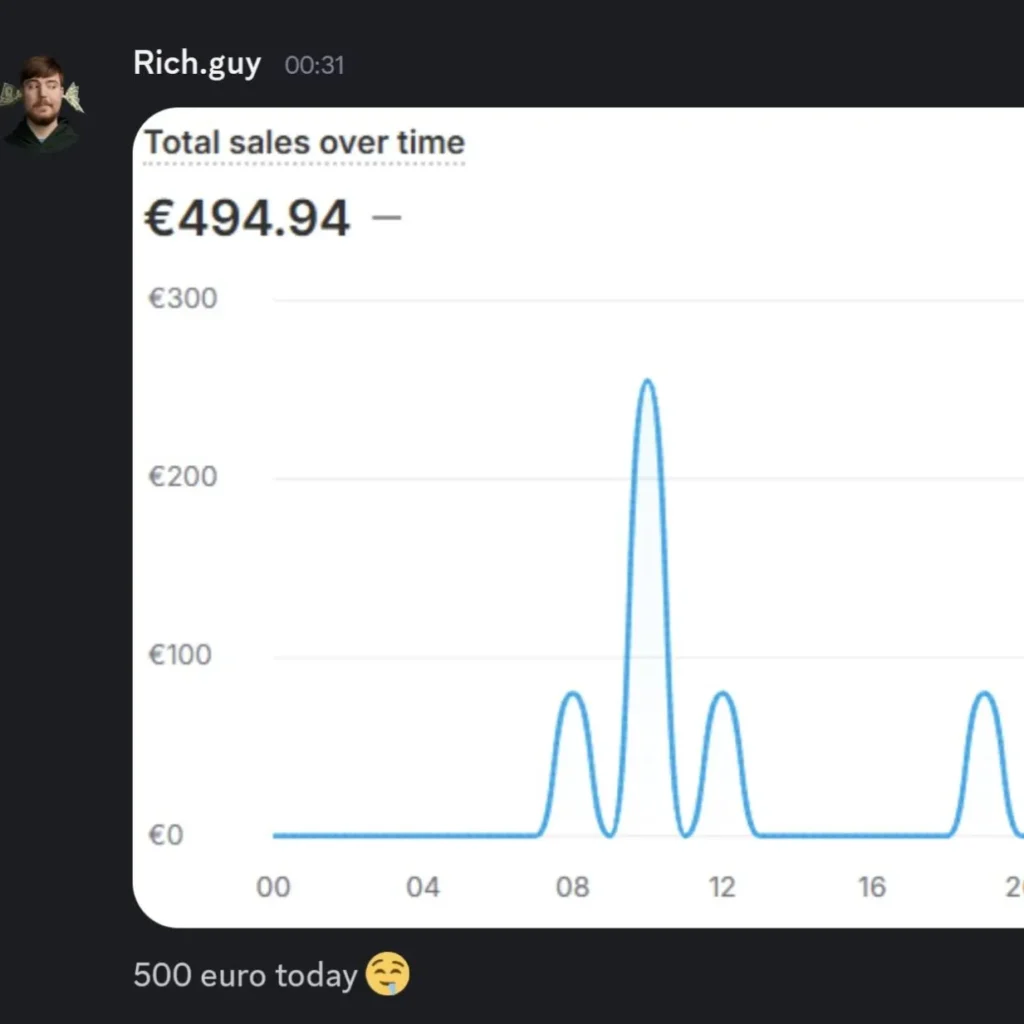1024x1024 pixels.
Task: Click the 00:31 message timestamp
Action: coord(314,66)
